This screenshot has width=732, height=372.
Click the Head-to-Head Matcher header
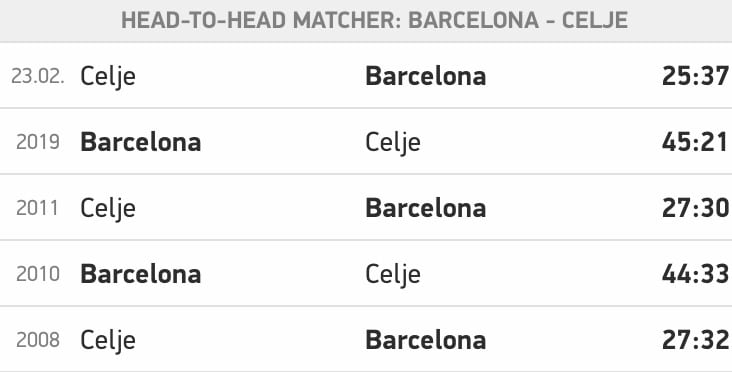(x=374, y=21)
